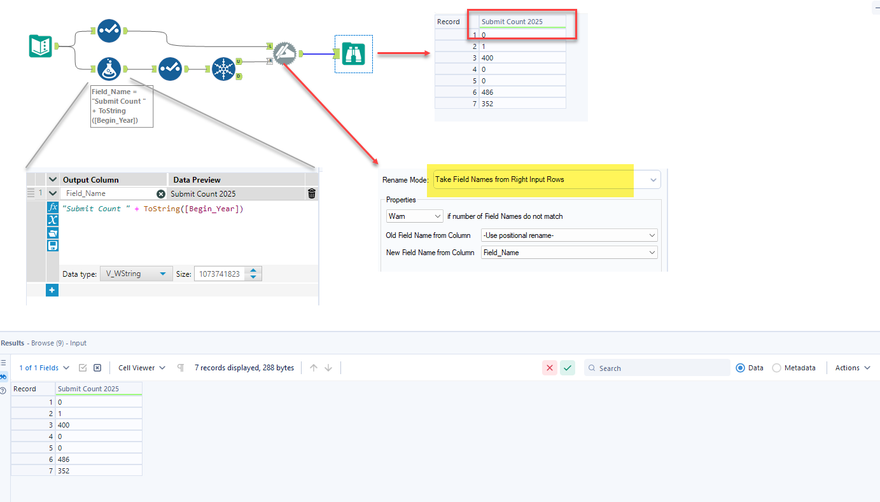
Task: Click the list-lines icon in the Results sidebar
Action: (3, 363)
